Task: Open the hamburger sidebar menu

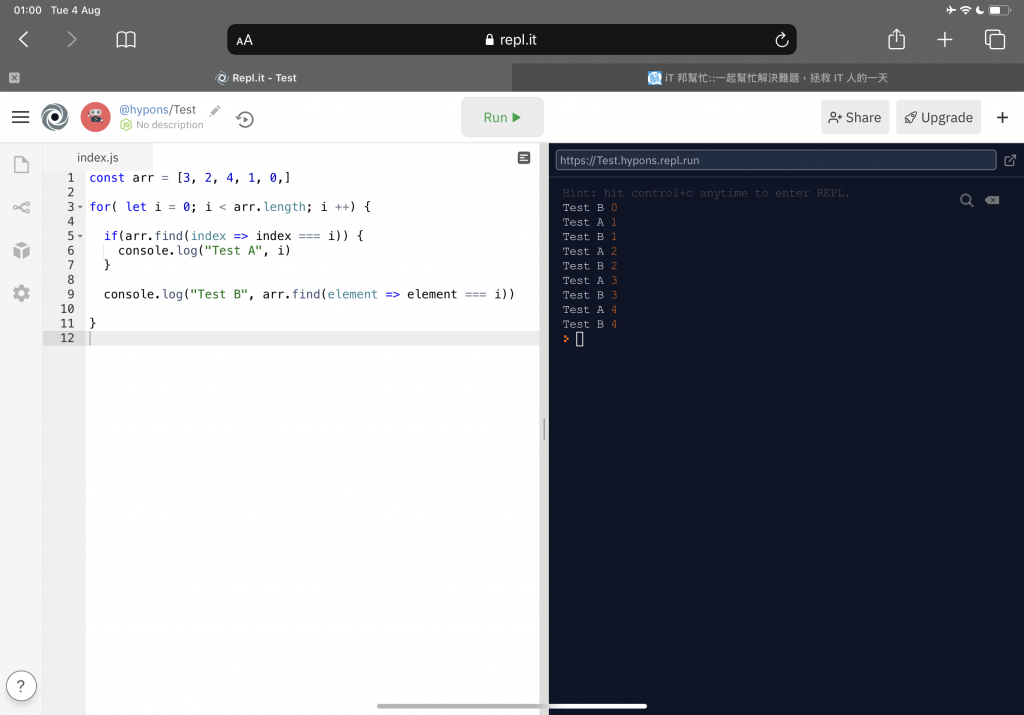Action: tap(20, 118)
